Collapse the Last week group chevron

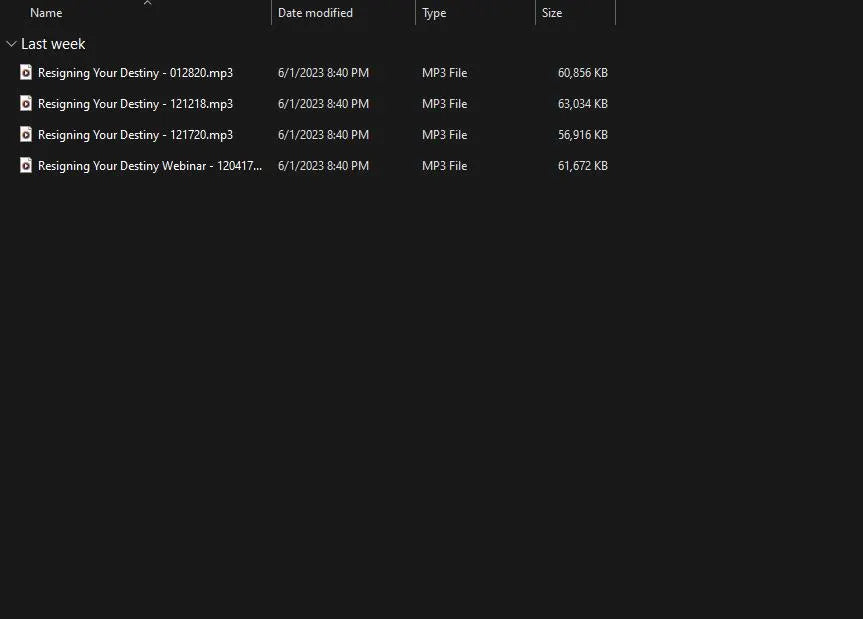pyautogui.click(x=11, y=44)
